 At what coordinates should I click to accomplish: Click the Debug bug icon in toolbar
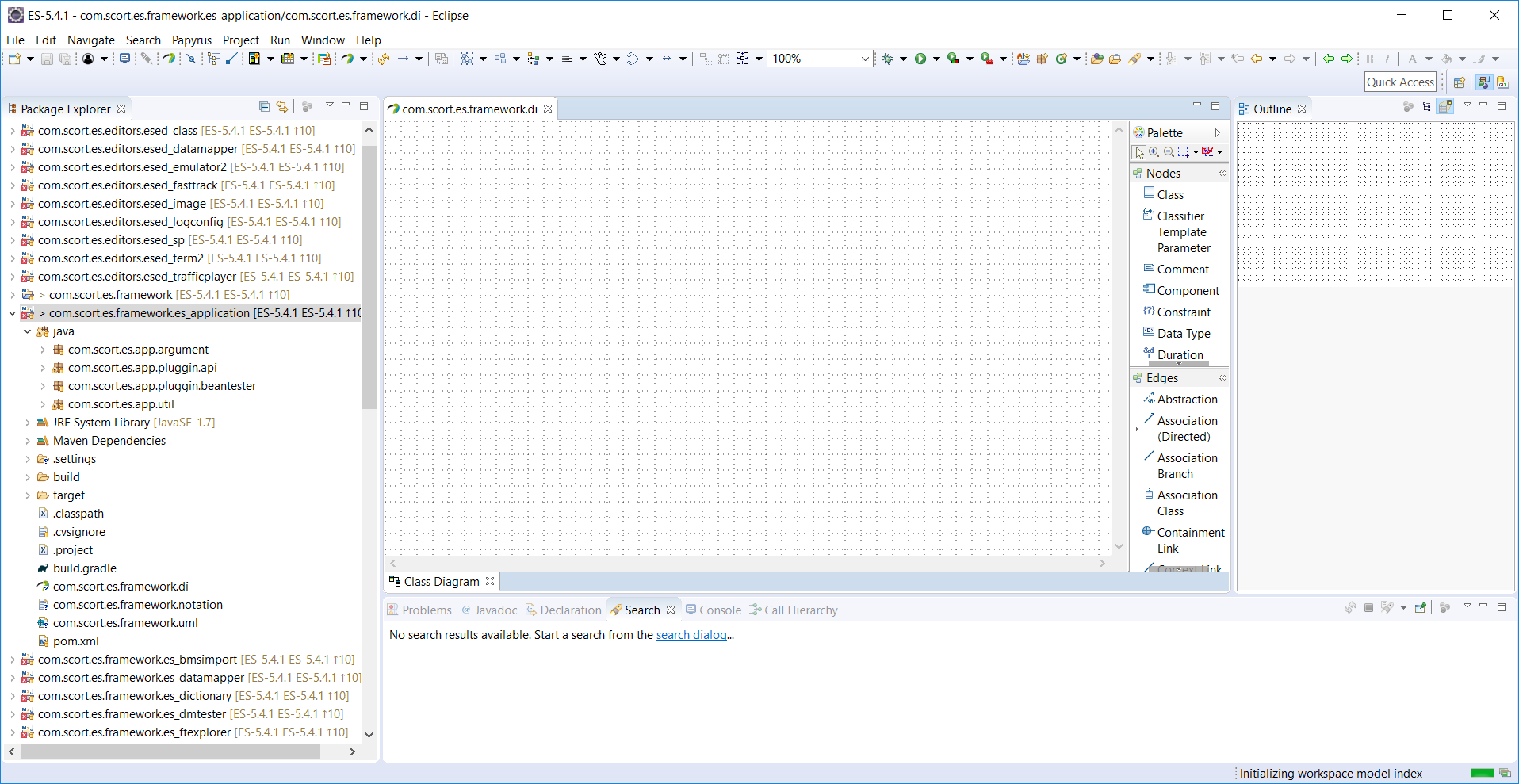click(x=887, y=59)
